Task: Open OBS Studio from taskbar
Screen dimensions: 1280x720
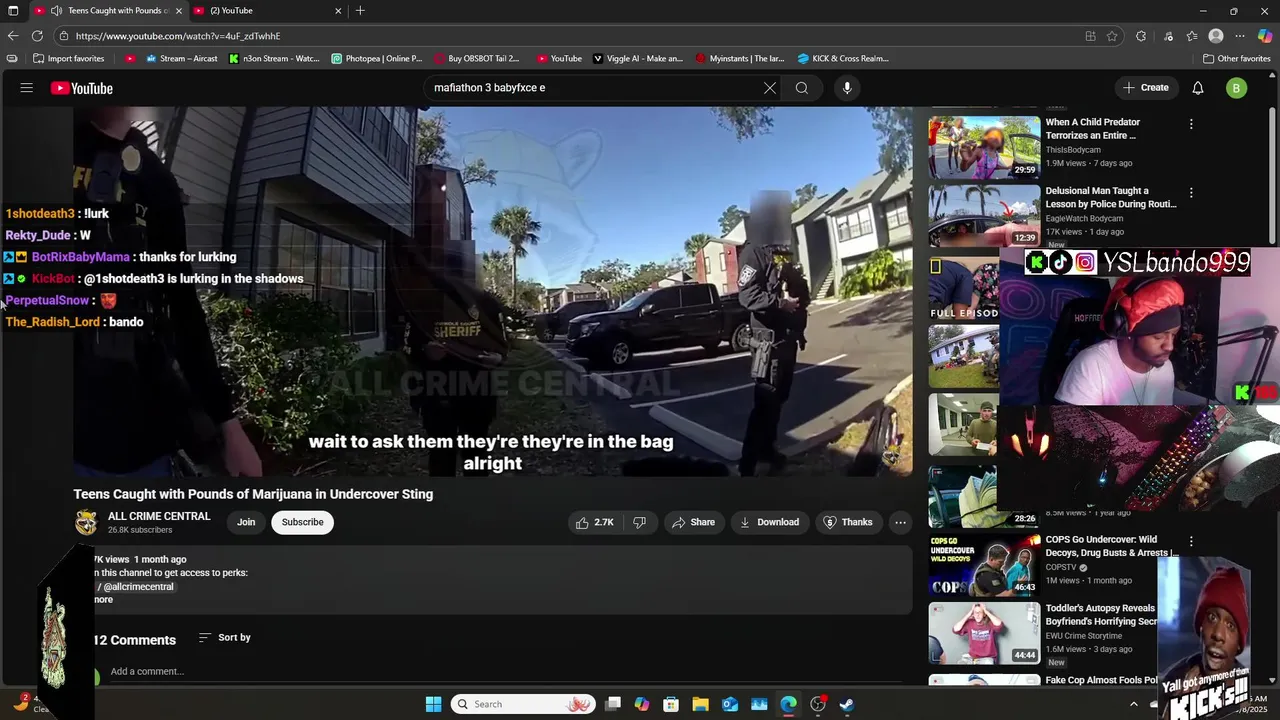Action: pyautogui.click(x=818, y=704)
